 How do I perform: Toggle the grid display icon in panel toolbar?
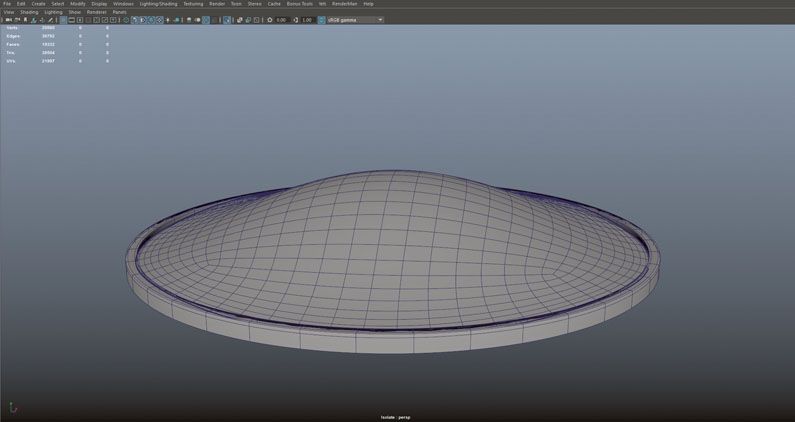point(64,20)
